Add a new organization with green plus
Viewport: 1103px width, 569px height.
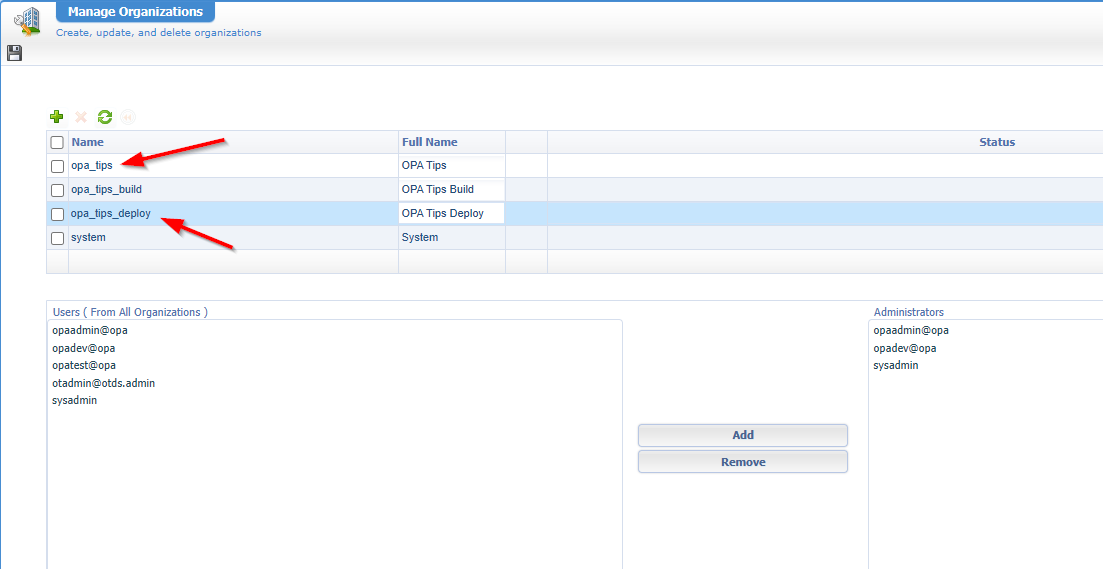click(x=57, y=117)
